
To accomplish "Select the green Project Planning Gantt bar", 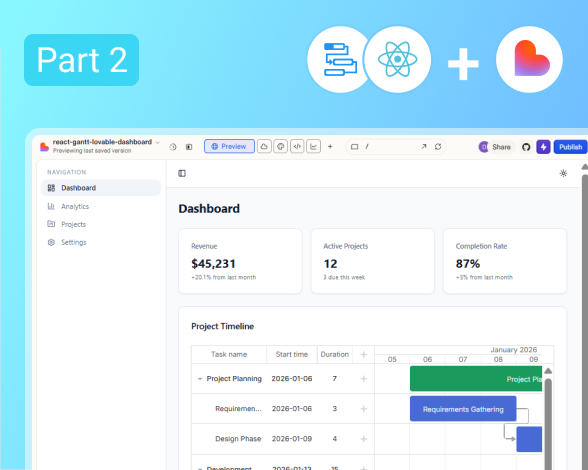I will pyautogui.click(x=476, y=379).
